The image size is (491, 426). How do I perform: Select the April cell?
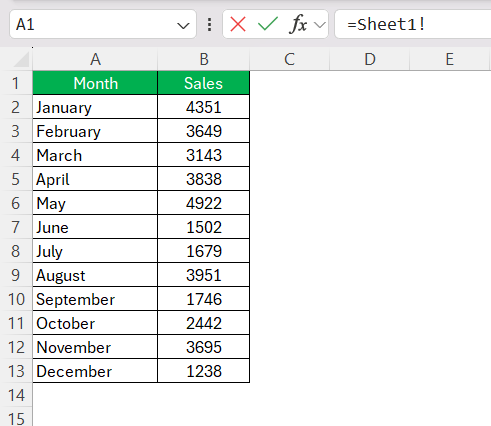pyautogui.click(x=95, y=179)
